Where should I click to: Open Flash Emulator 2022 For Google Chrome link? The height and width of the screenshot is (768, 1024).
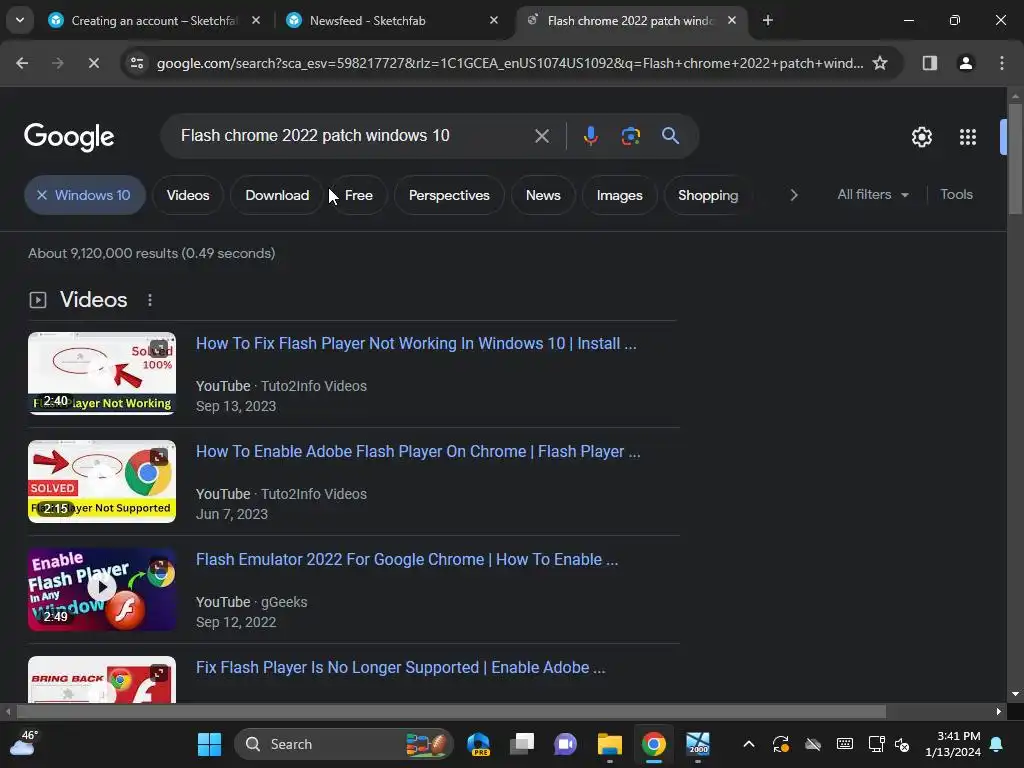(x=407, y=560)
